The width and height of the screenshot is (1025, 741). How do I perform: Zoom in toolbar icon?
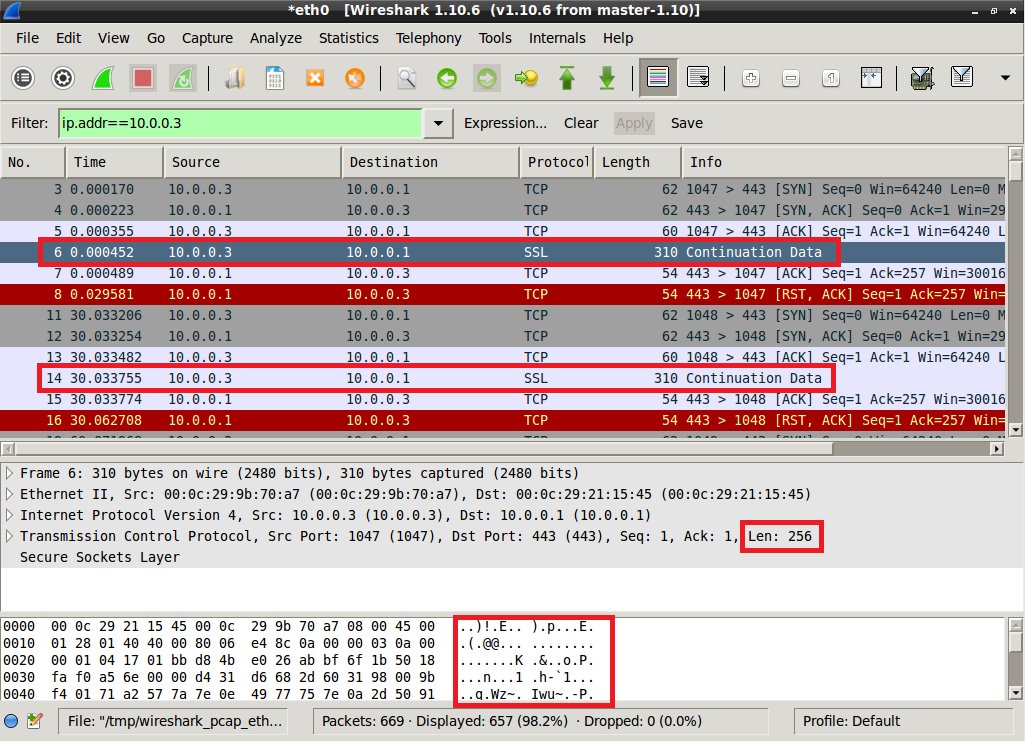[751, 78]
